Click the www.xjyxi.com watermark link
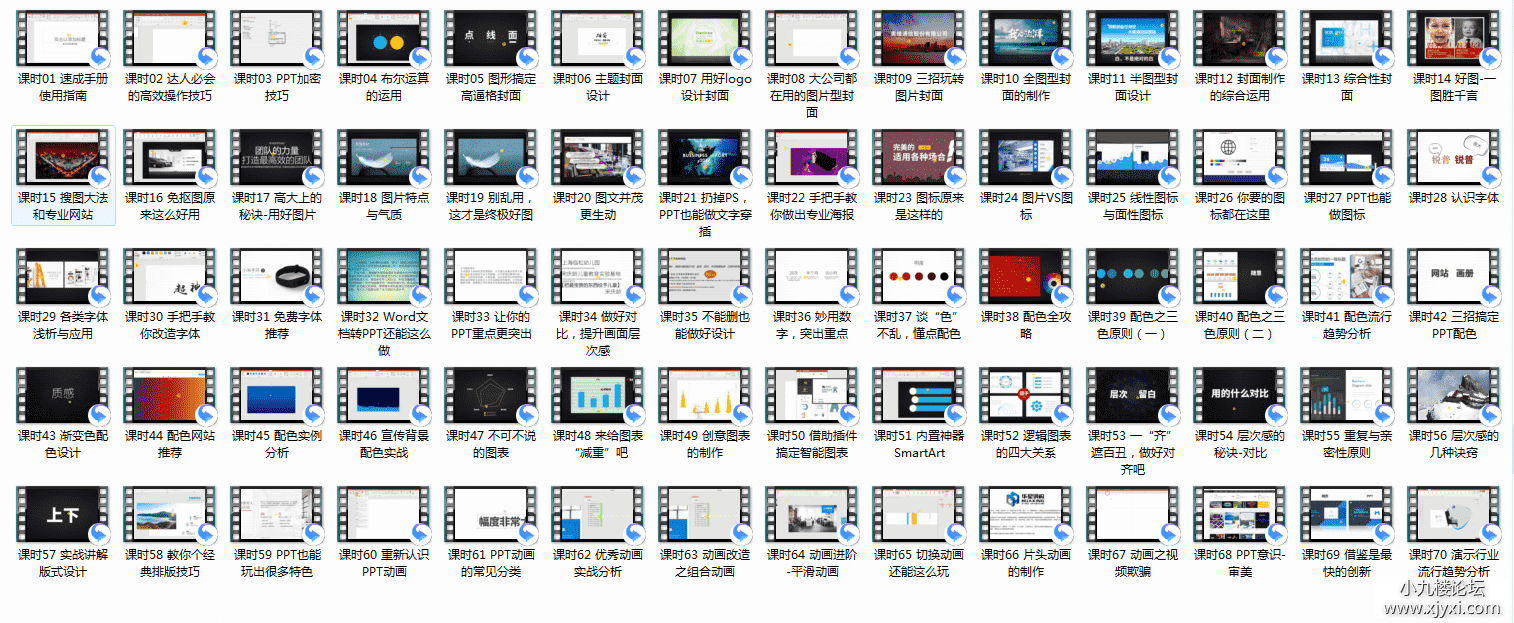This screenshot has width=1514, height=623. coord(1440,607)
